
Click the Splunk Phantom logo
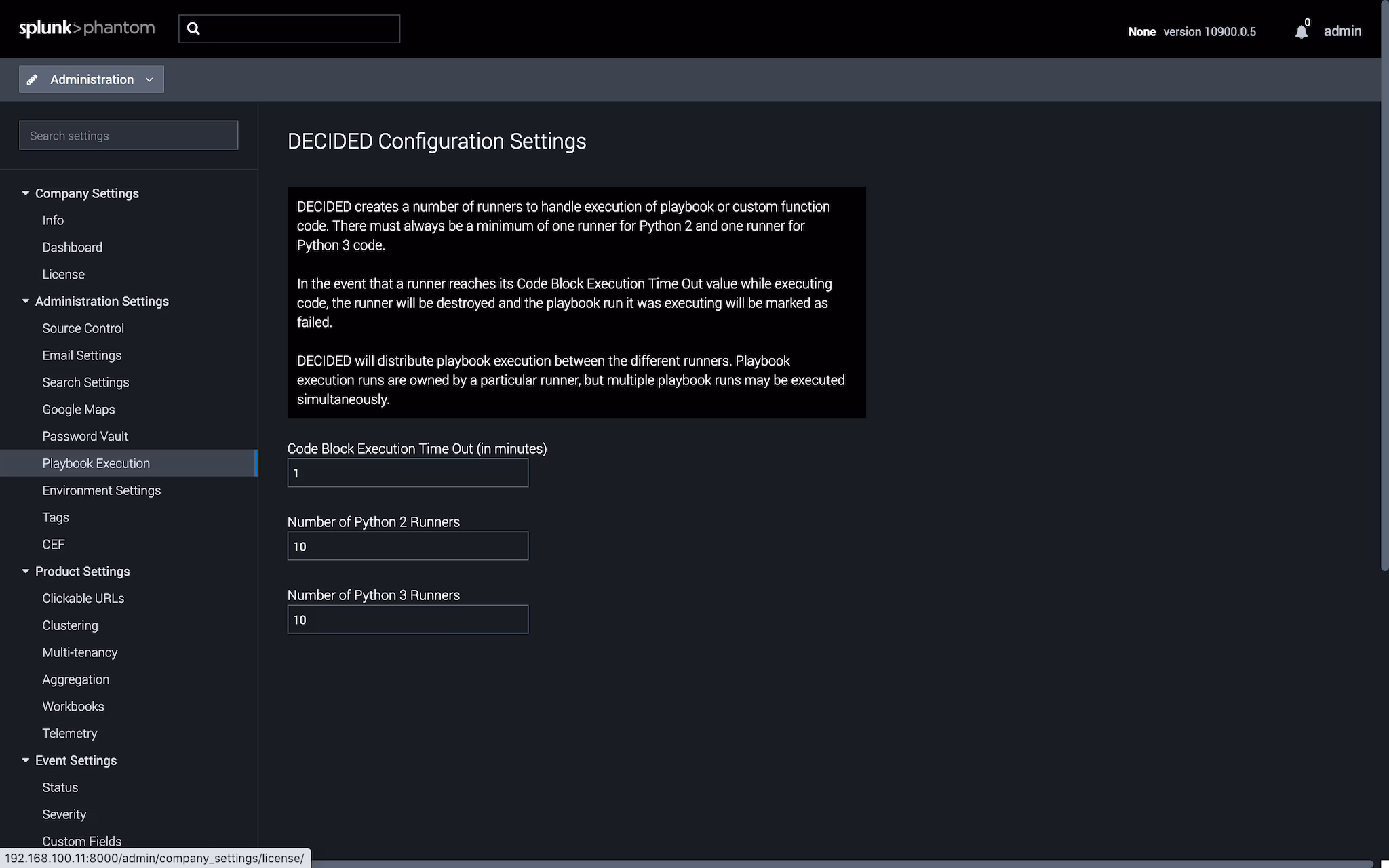pyautogui.click(x=87, y=28)
